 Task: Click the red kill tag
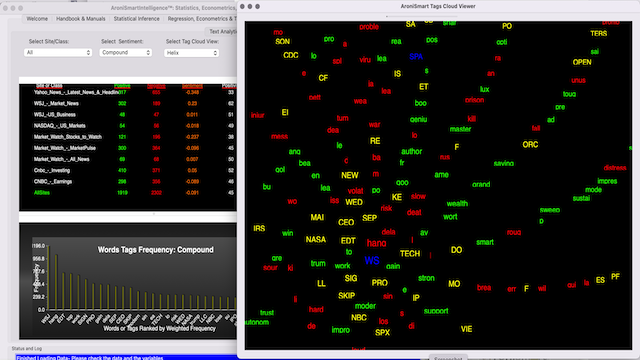pyautogui.click(x=472, y=119)
